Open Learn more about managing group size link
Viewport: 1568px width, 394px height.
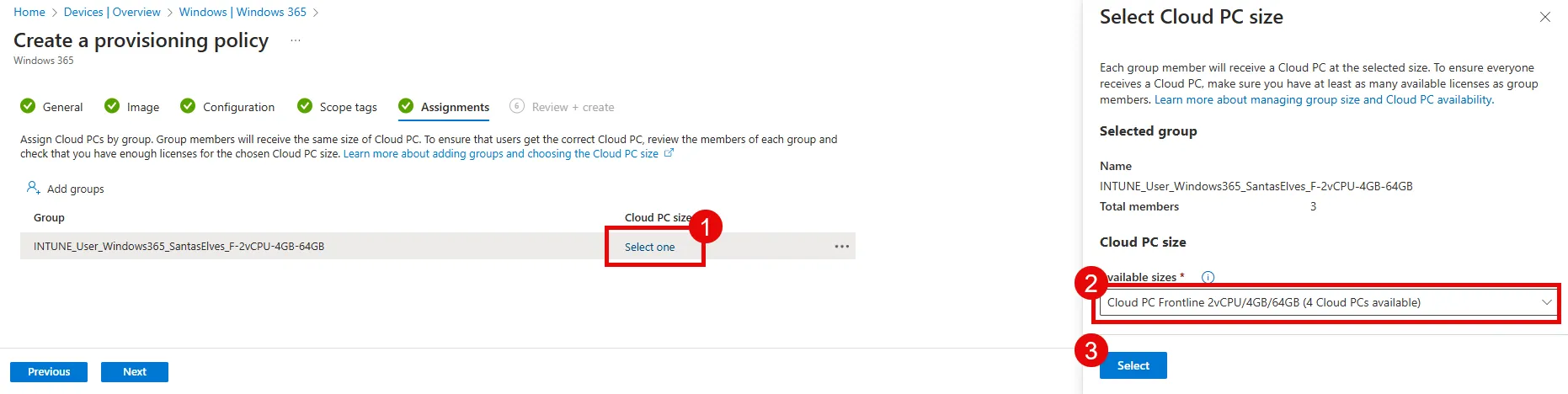1324,99
